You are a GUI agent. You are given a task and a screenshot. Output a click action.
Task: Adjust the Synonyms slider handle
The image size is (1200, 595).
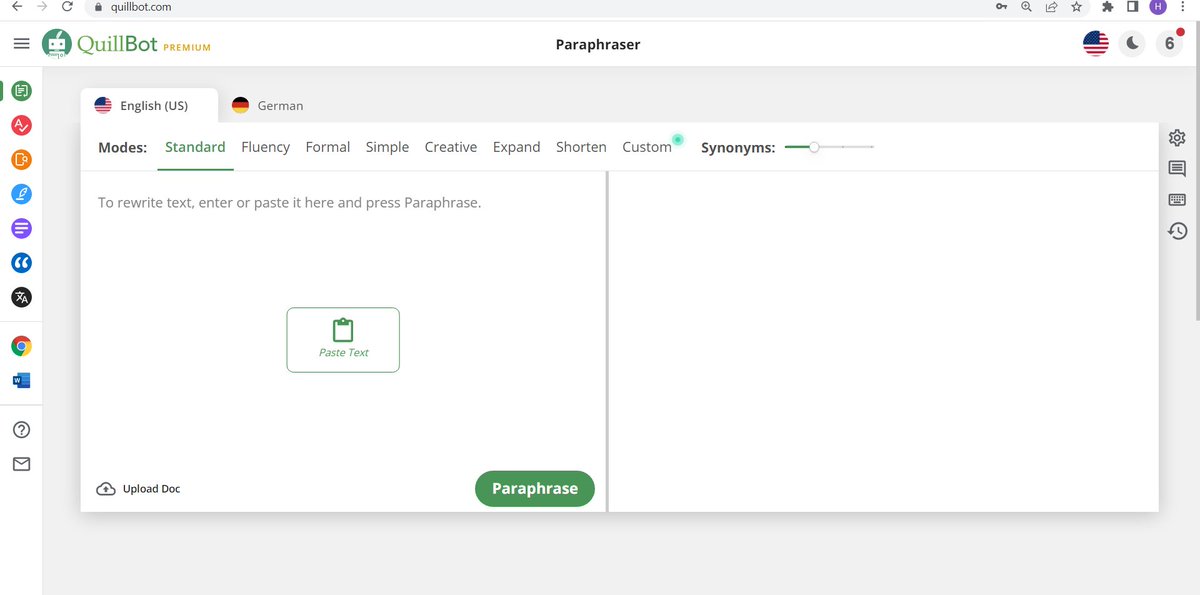[814, 147]
